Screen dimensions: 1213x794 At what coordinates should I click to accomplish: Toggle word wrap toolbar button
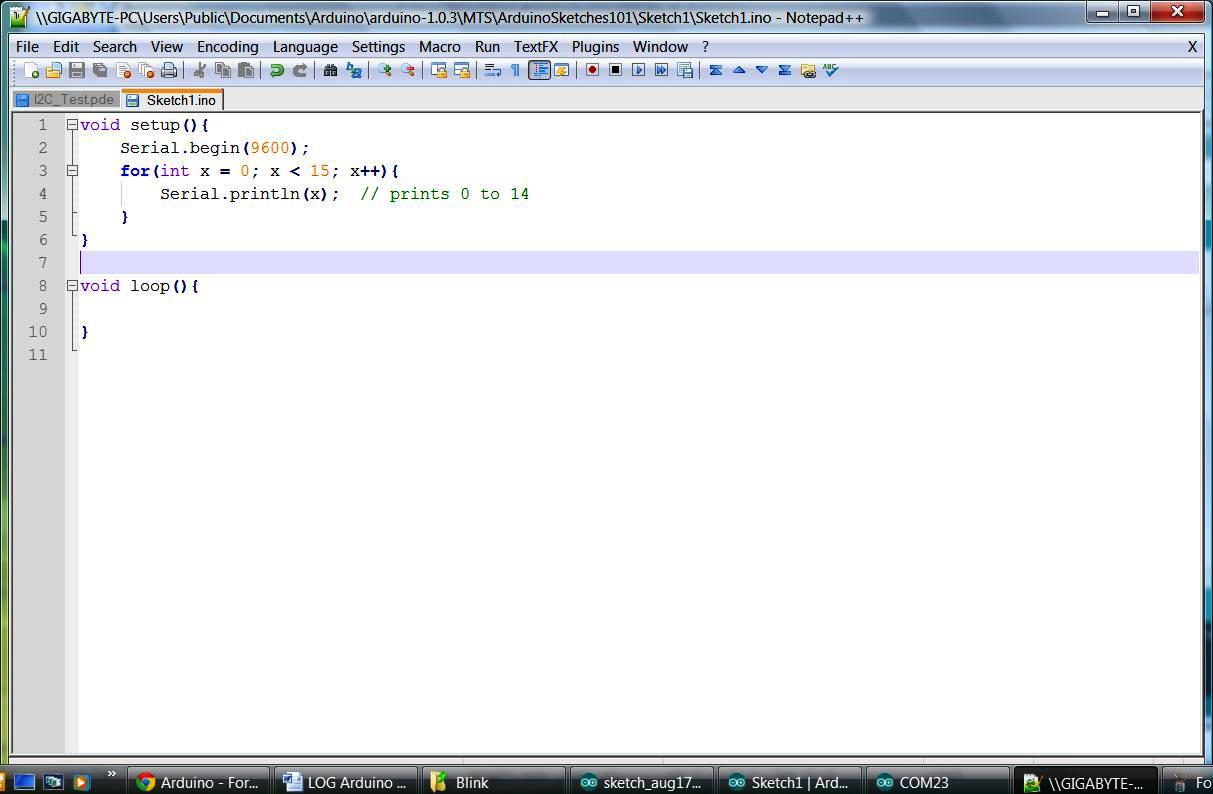click(x=492, y=70)
